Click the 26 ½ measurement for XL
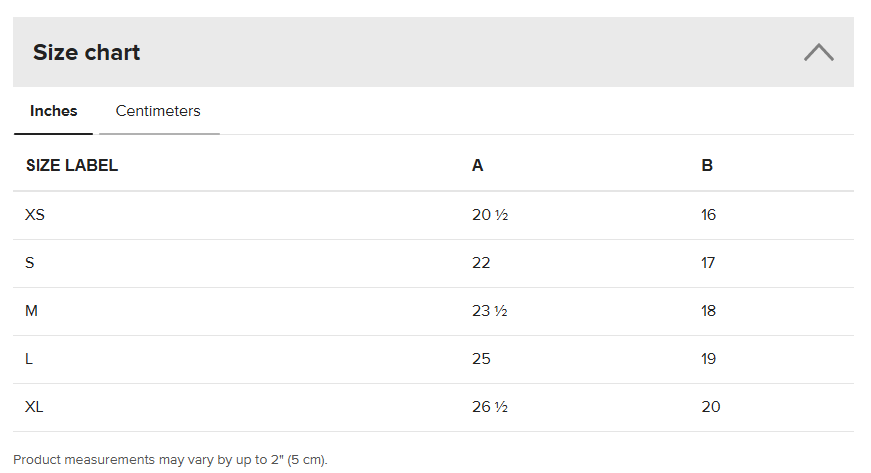 pyautogui.click(x=490, y=407)
